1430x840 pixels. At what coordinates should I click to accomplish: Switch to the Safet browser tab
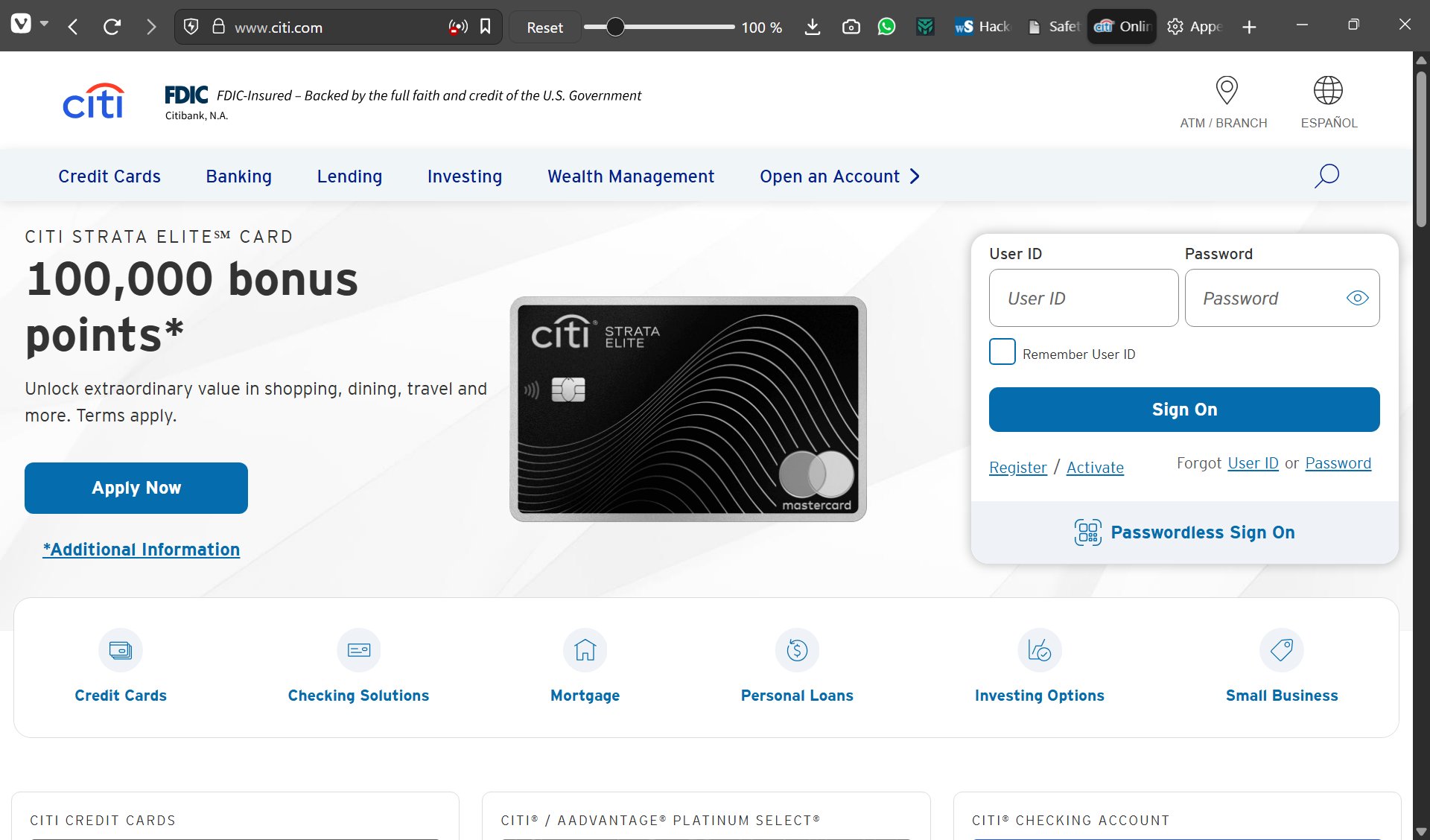coord(1053,27)
